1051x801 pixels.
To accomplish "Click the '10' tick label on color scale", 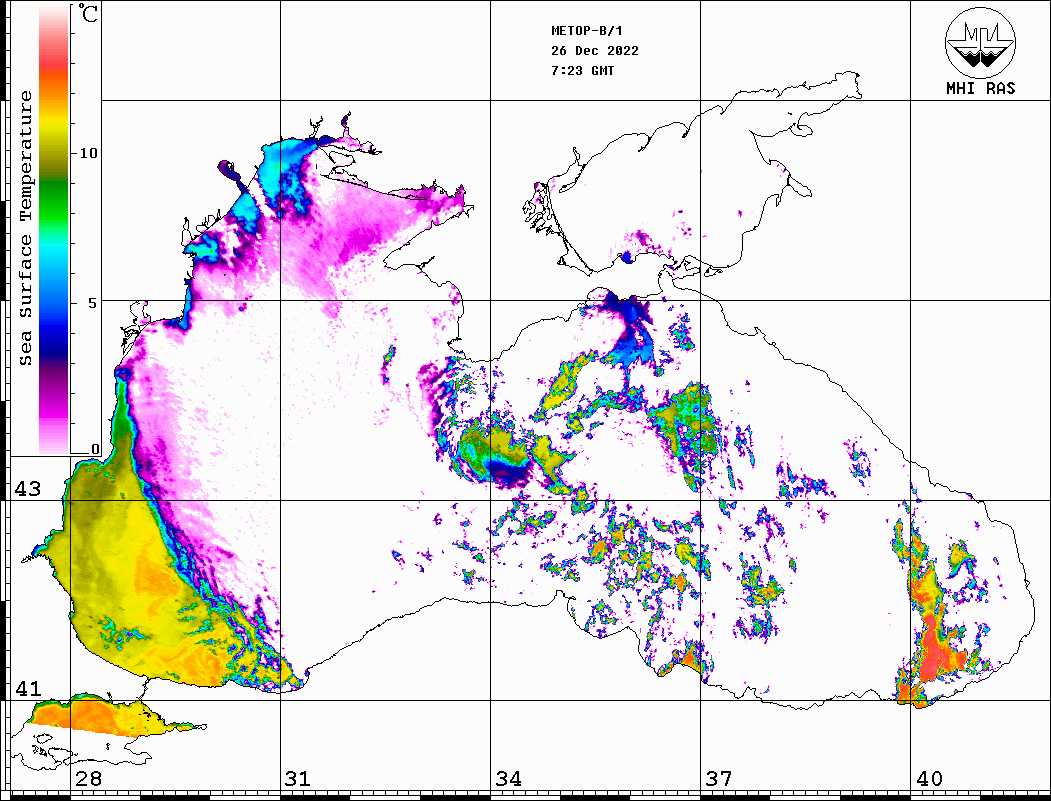I will click(x=88, y=153).
